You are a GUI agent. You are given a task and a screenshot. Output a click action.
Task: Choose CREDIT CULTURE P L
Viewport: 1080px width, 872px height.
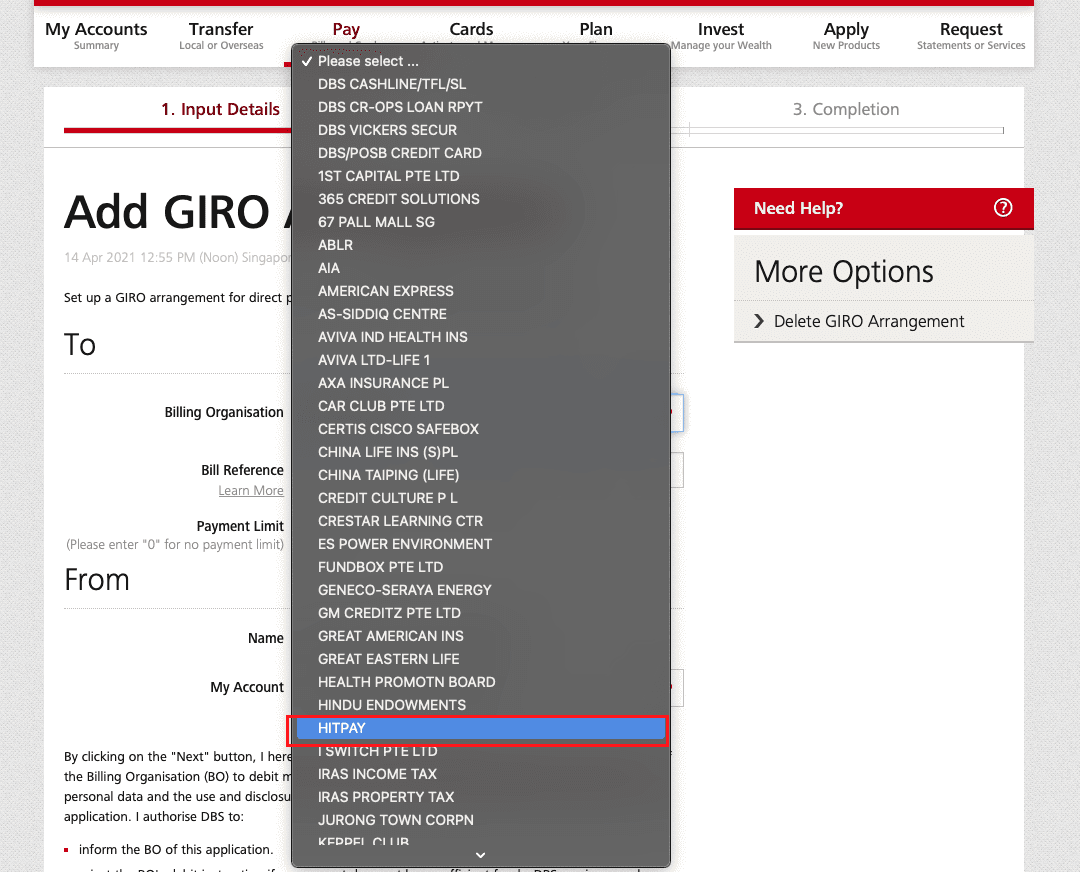(x=481, y=498)
